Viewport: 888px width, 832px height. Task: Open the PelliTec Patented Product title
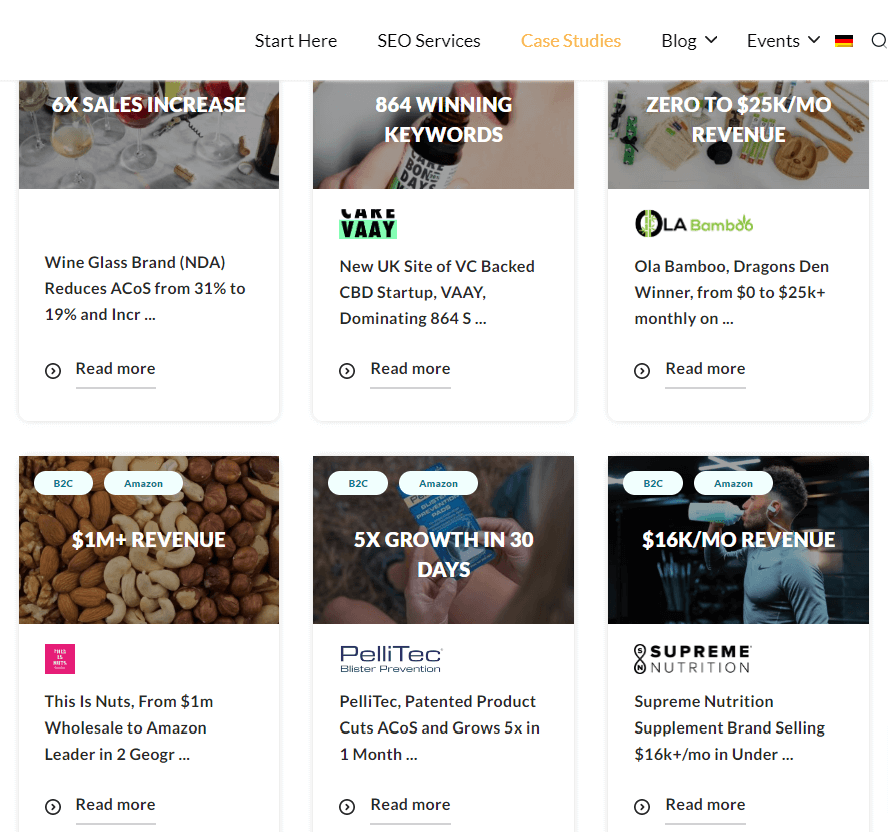pyautogui.click(x=439, y=728)
